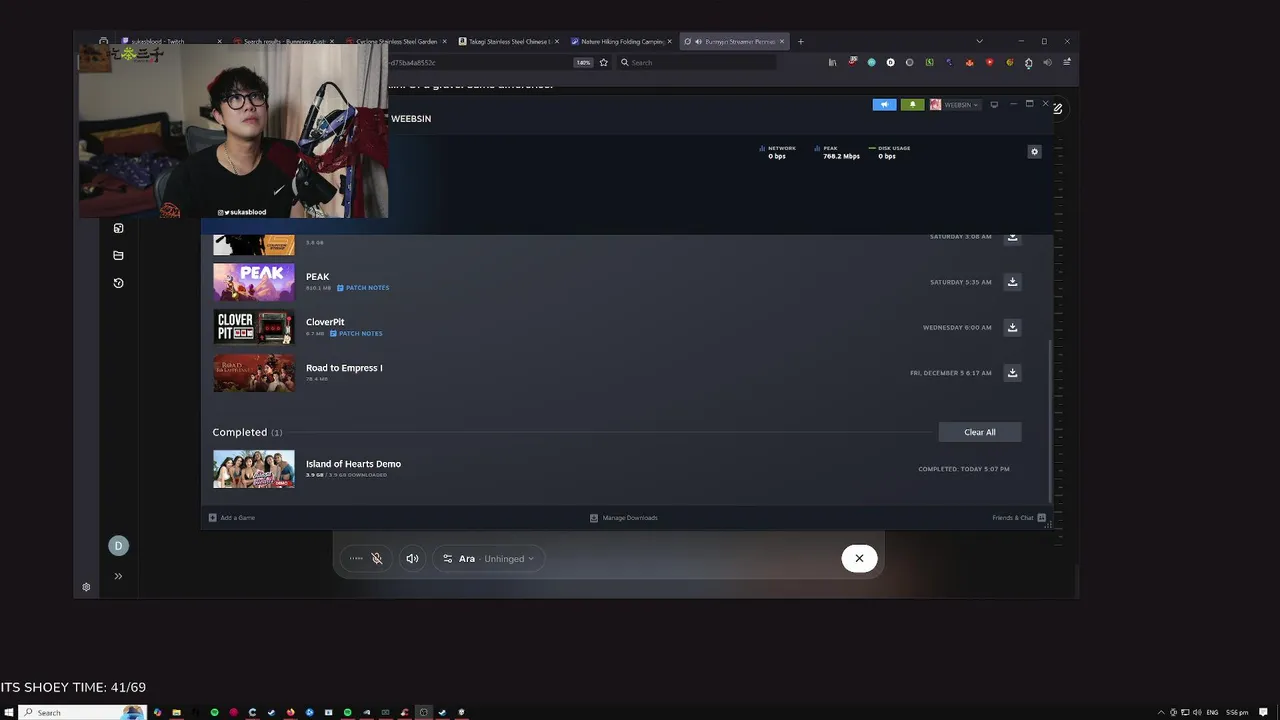This screenshot has height=720, width=1280.
Task: Click the Windows Start button
Action: (8, 712)
